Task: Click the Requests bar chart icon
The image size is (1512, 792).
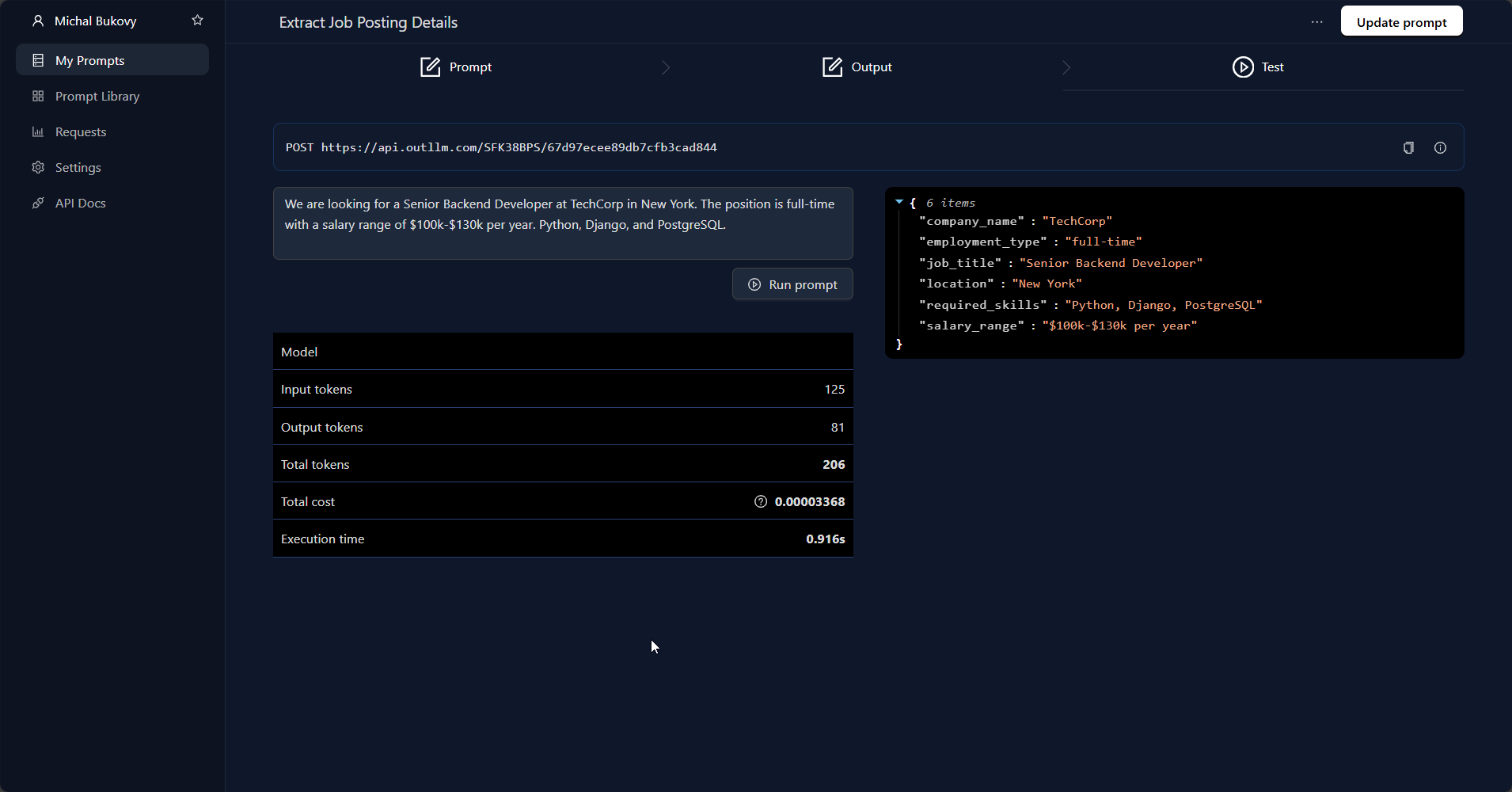Action: pos(38,131)
